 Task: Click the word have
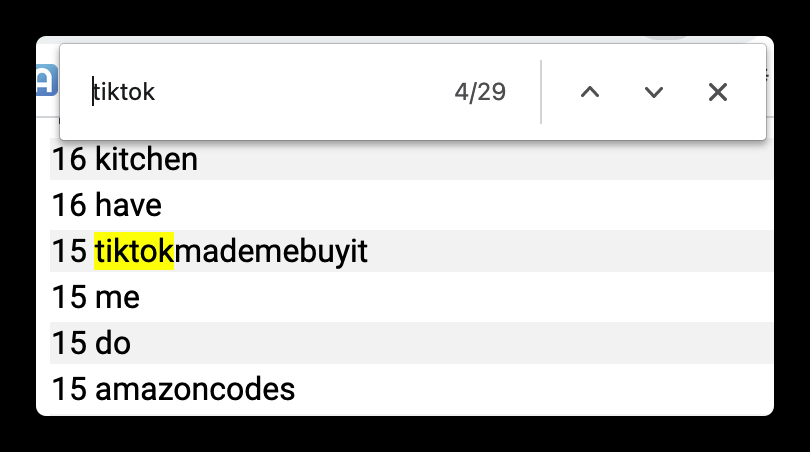point(128,206)
